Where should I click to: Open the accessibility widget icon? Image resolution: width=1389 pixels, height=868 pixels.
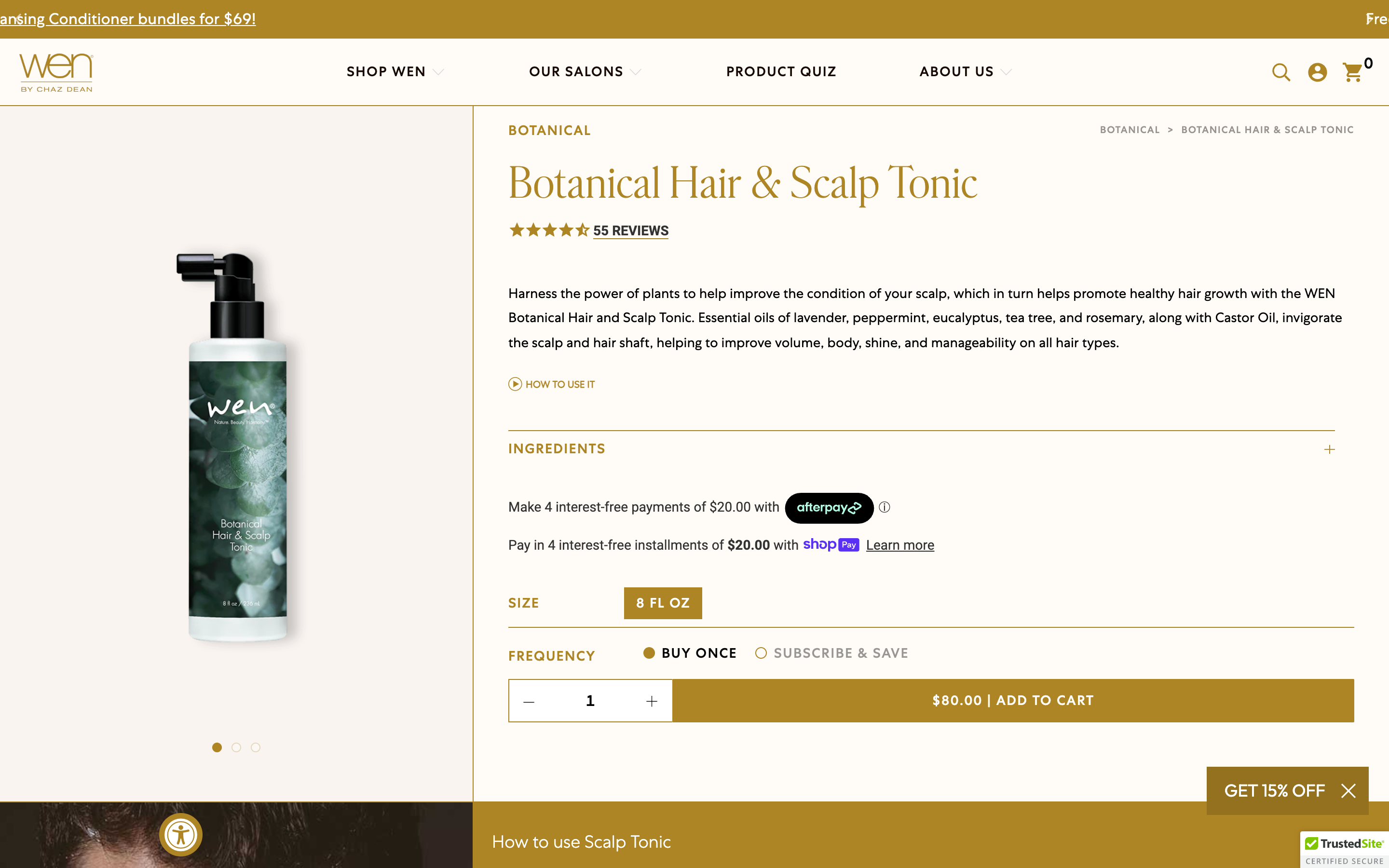[x=181, y=834]
